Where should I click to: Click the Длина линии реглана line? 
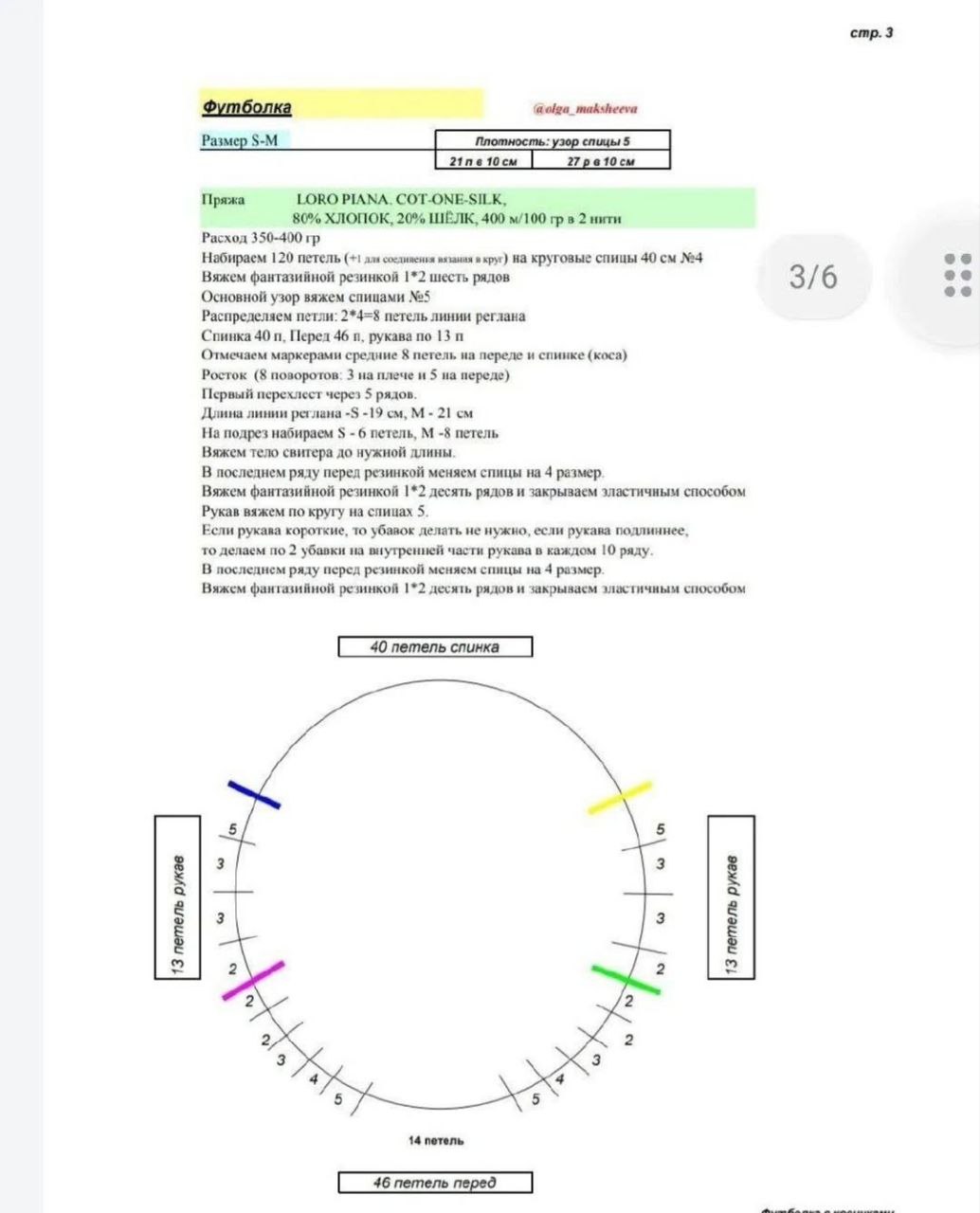pos(337,413)
